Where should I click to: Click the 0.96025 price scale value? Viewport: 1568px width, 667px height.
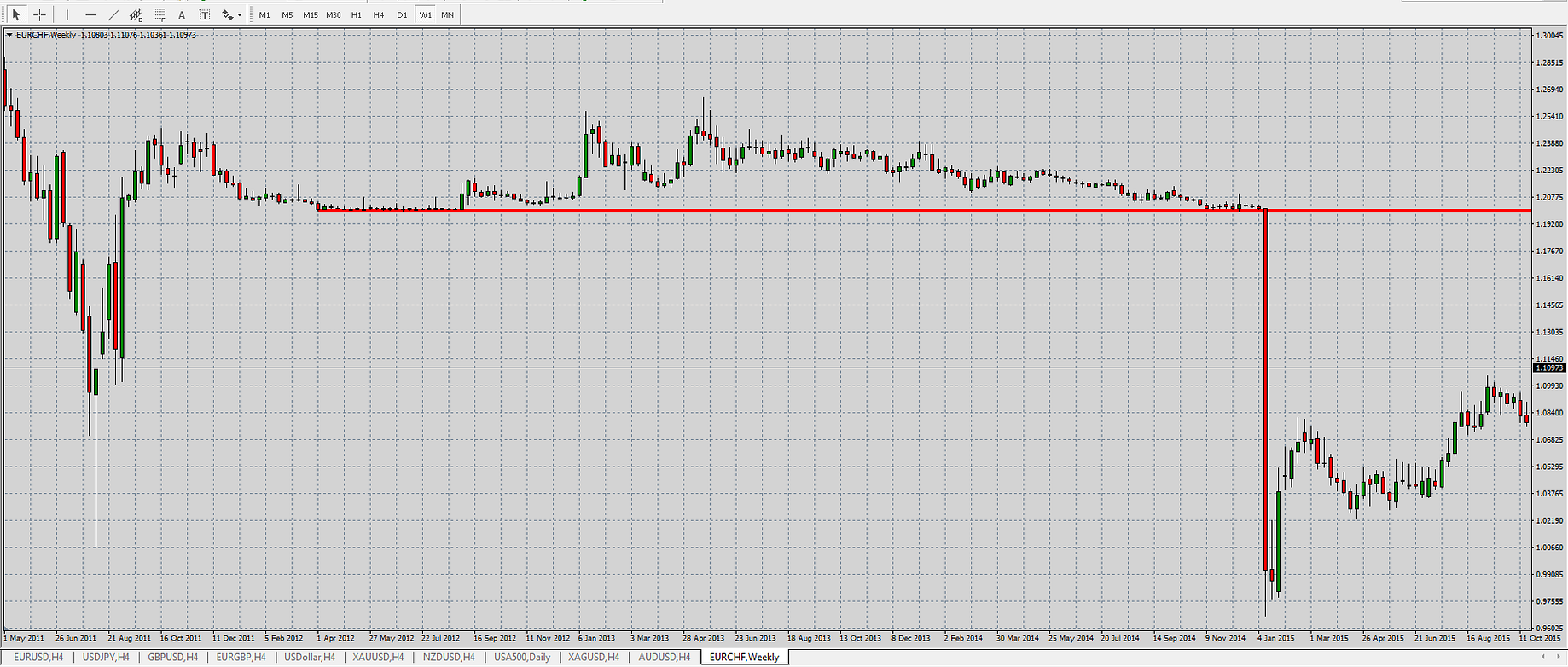pyautogui.click(x=1549, y=628)
